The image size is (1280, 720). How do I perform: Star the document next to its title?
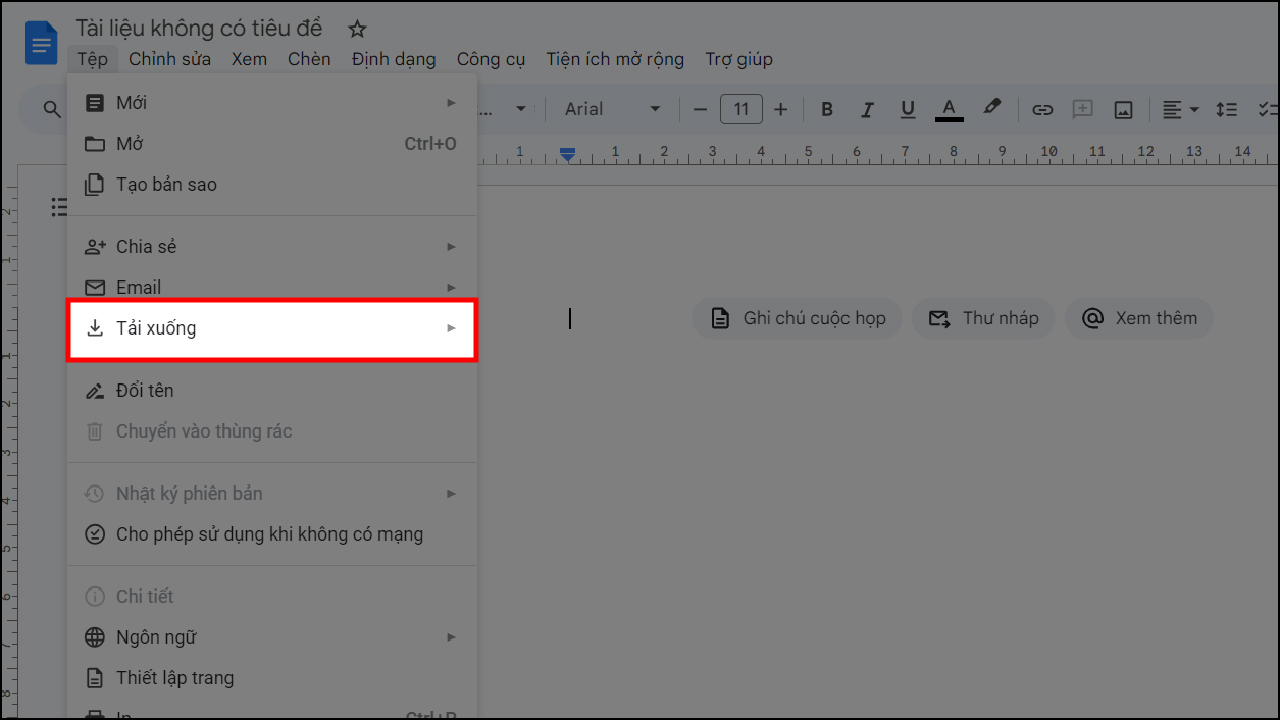pyautogui.click(x=357, y=28)
